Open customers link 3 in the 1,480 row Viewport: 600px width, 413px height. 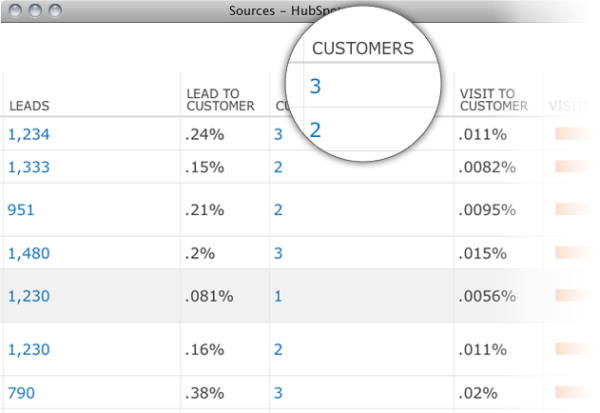[x=278, y=253]
